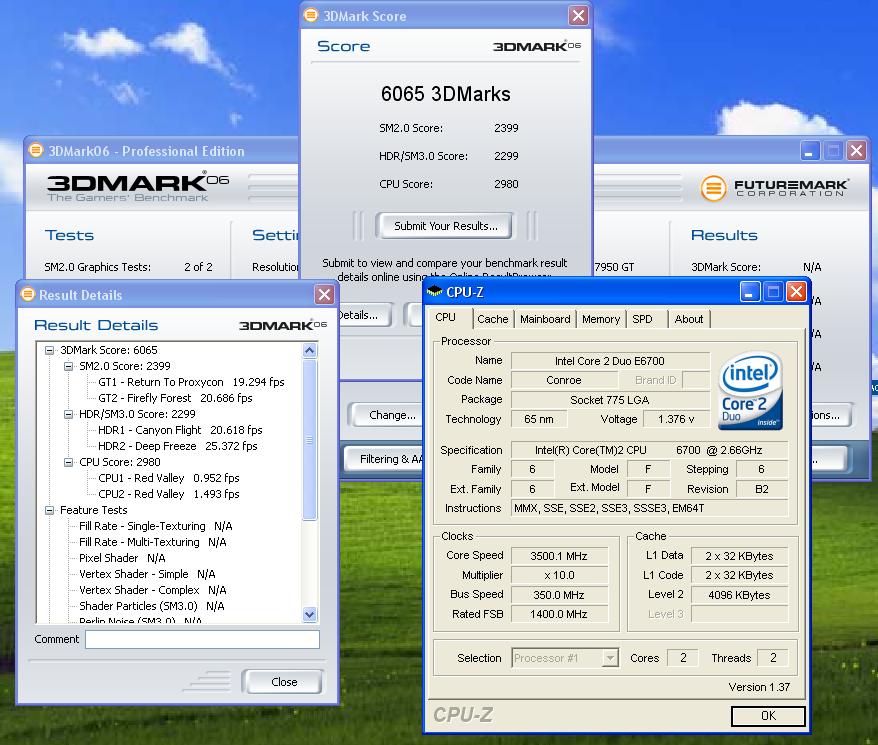This screenshot has height=745, width=878.
Task: Click the Level 2 4096 KBytes value
Action: tap(739, 595)
